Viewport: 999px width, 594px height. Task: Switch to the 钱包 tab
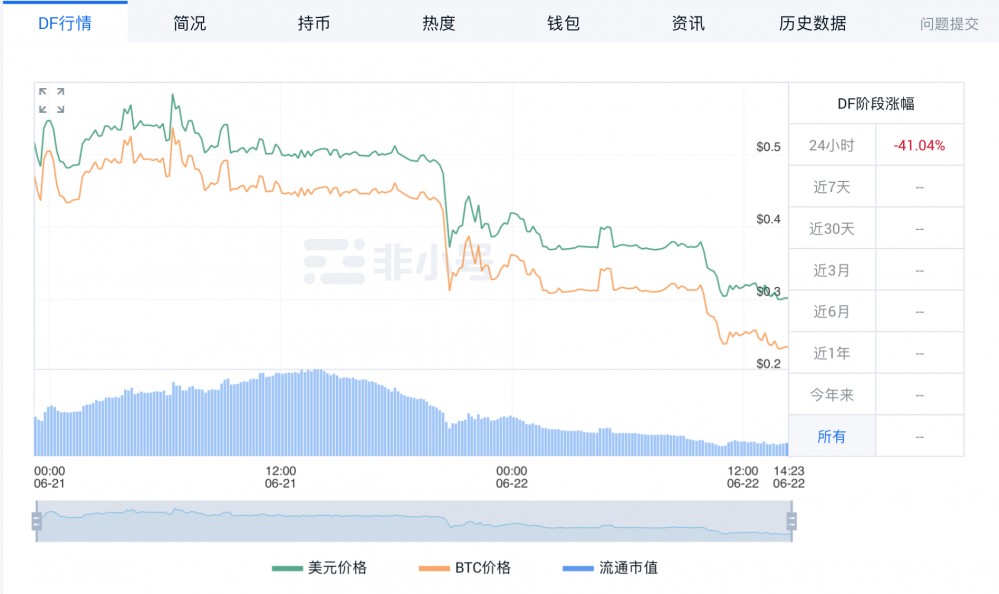pos(562,23)
